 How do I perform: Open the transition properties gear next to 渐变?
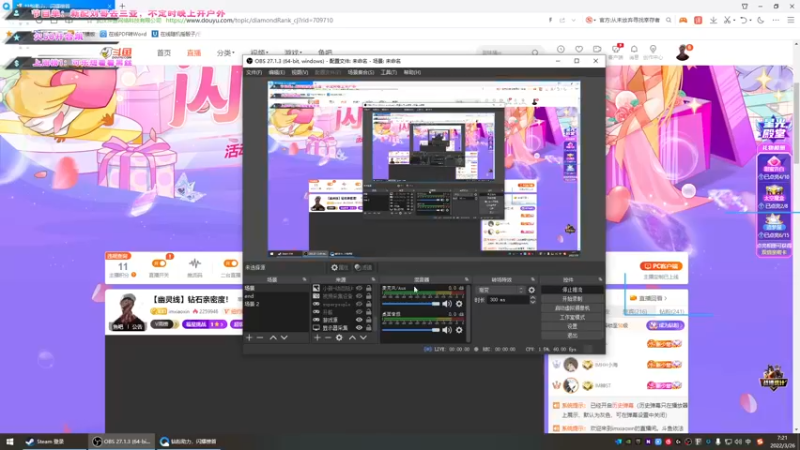click(x=532, y=290)
